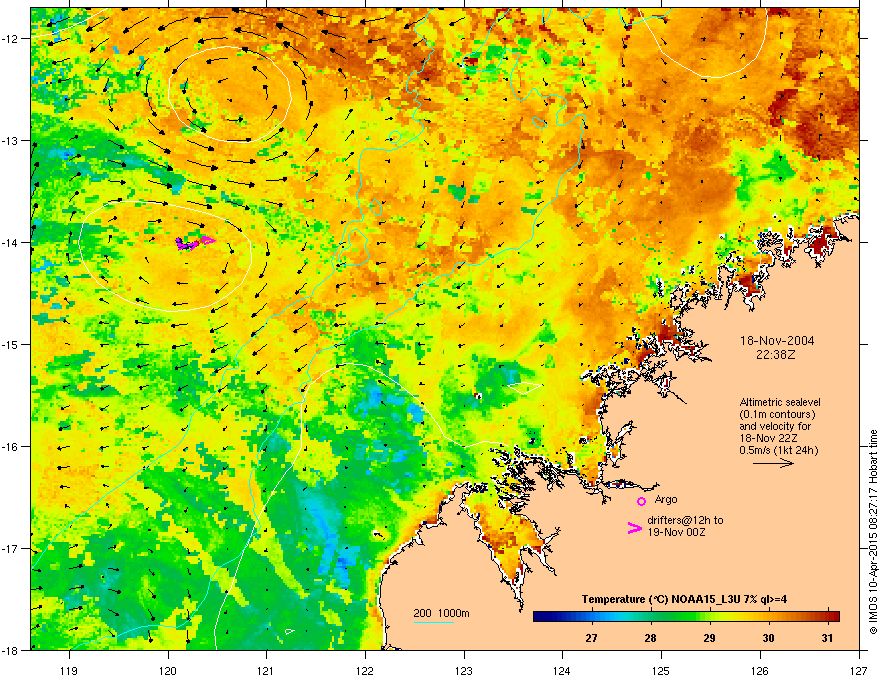Viewport: 880px width, 680px height.
Task: Click the longitude axis label 121
Action: click(266, 670)
